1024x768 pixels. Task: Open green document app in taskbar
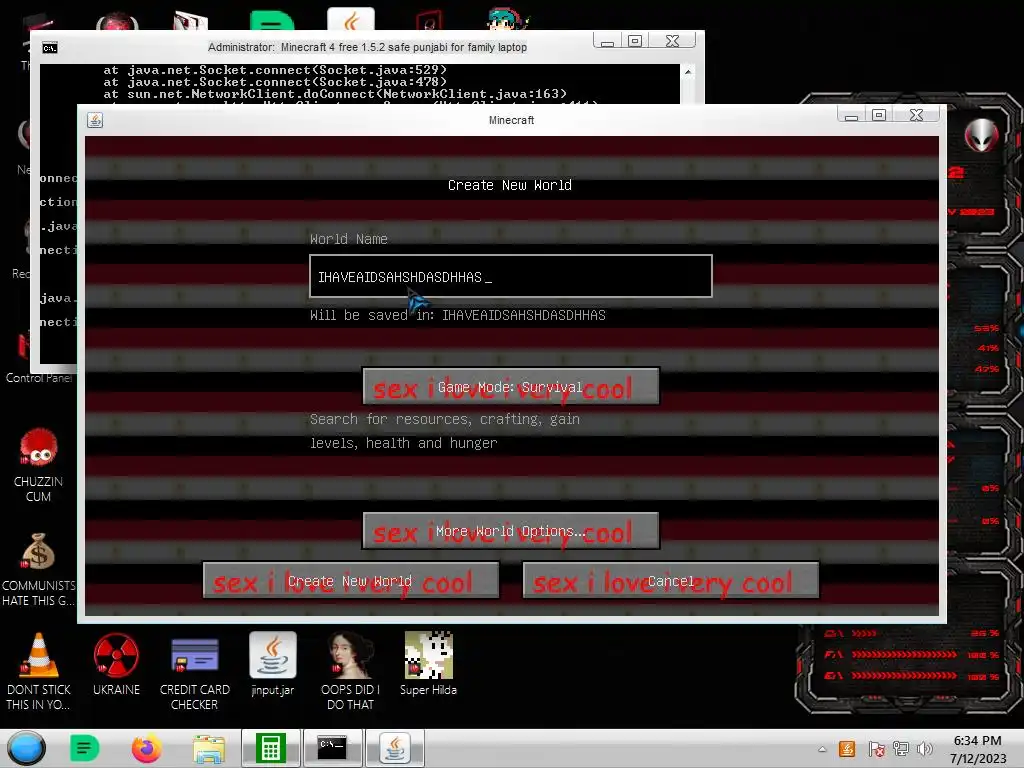coord(84,748)
